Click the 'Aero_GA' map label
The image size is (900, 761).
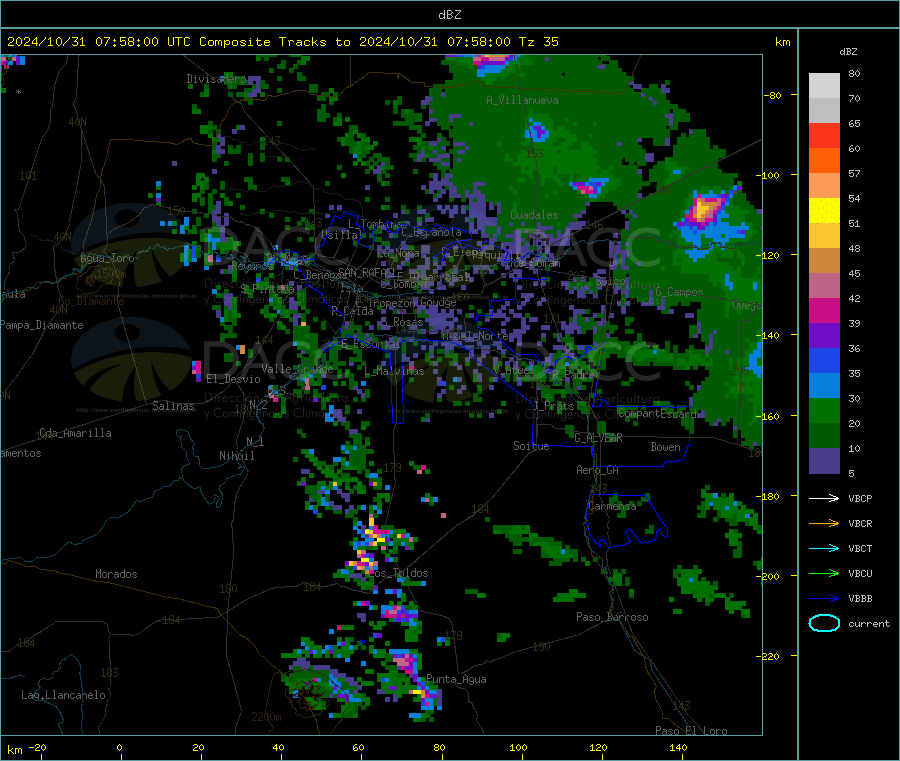(598, 470)
